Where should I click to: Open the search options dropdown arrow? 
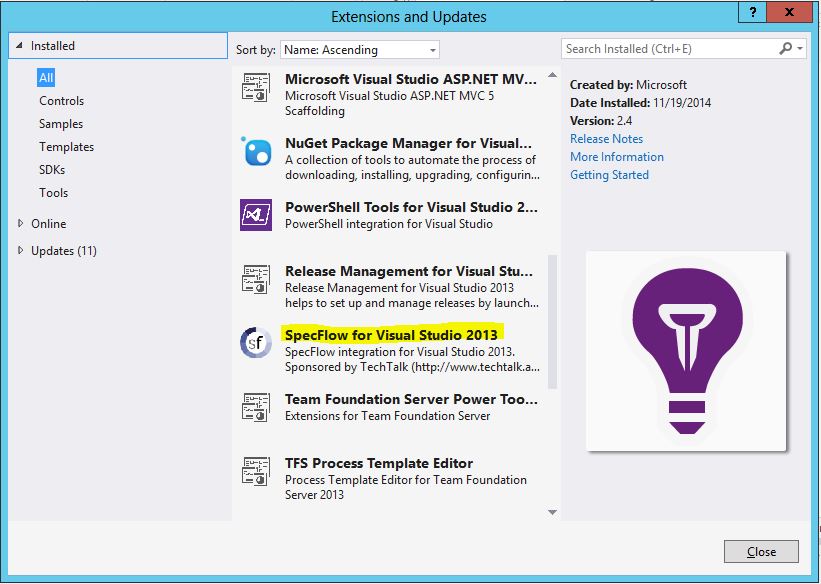click(x=800, y=49)
